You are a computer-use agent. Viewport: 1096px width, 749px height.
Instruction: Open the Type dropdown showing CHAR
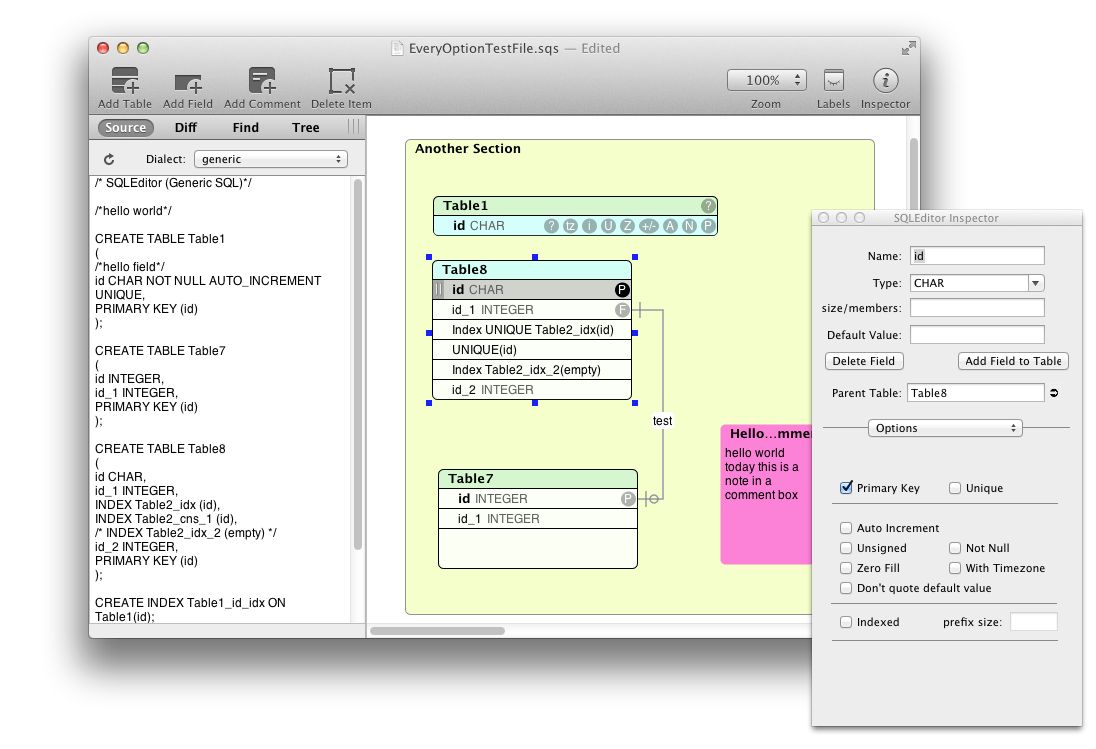(x=976, y=282)
